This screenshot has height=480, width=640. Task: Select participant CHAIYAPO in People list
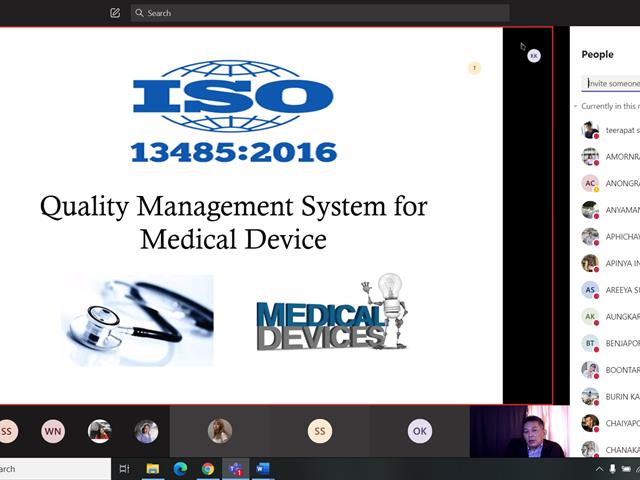pos(611,423)
